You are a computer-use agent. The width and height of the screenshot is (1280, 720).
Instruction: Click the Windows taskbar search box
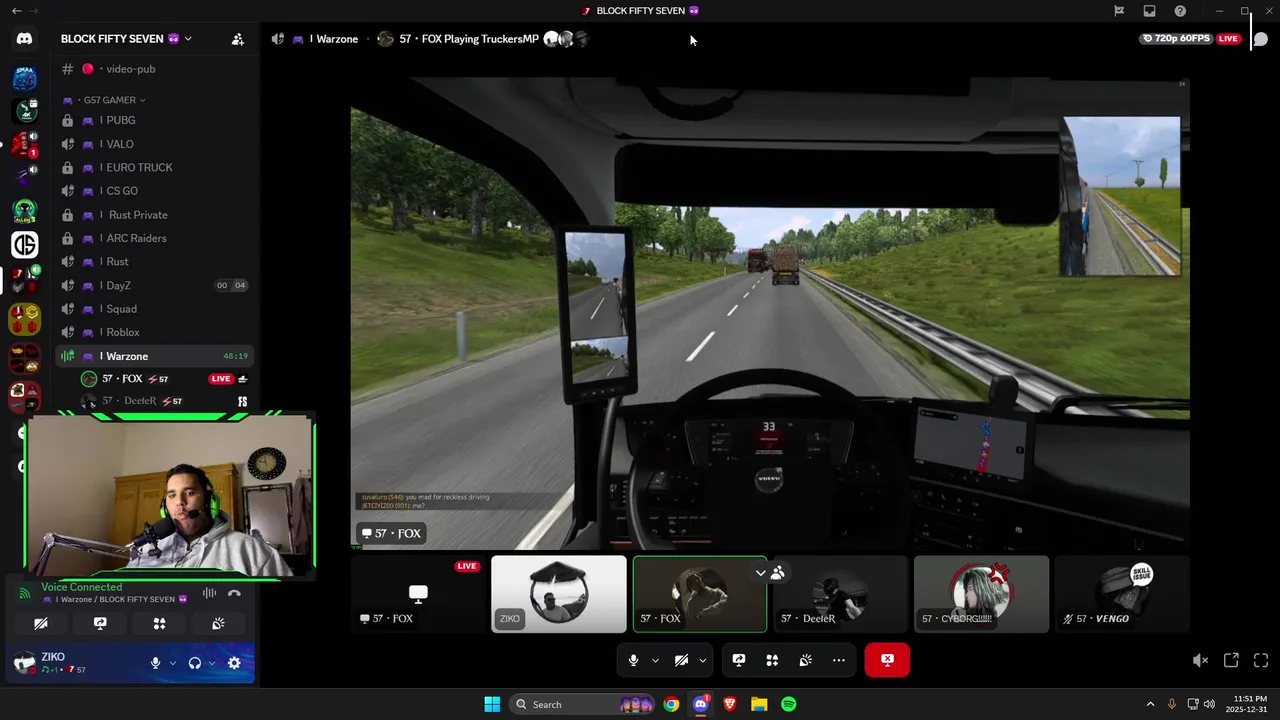582,704
